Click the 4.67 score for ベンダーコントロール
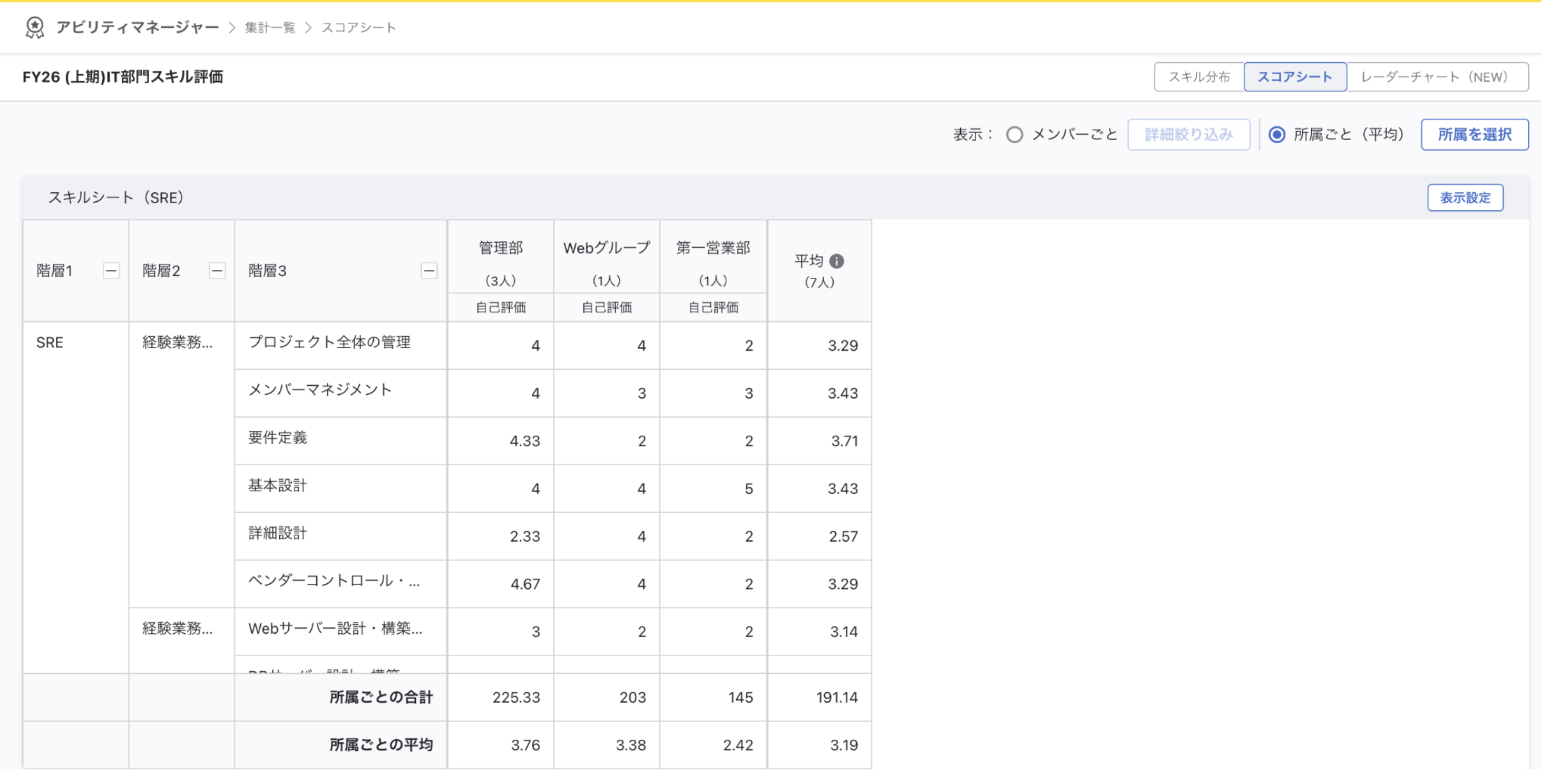 click(525, 584)
